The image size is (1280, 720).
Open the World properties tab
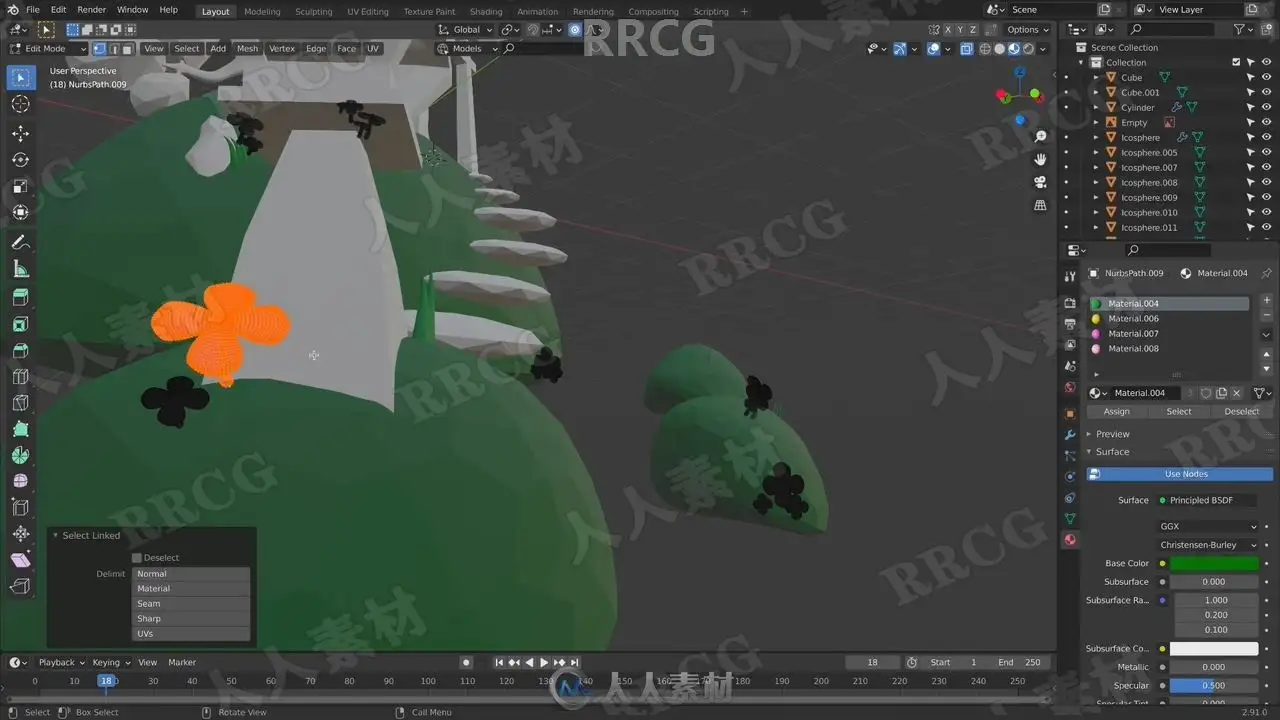pos(1070,387)
